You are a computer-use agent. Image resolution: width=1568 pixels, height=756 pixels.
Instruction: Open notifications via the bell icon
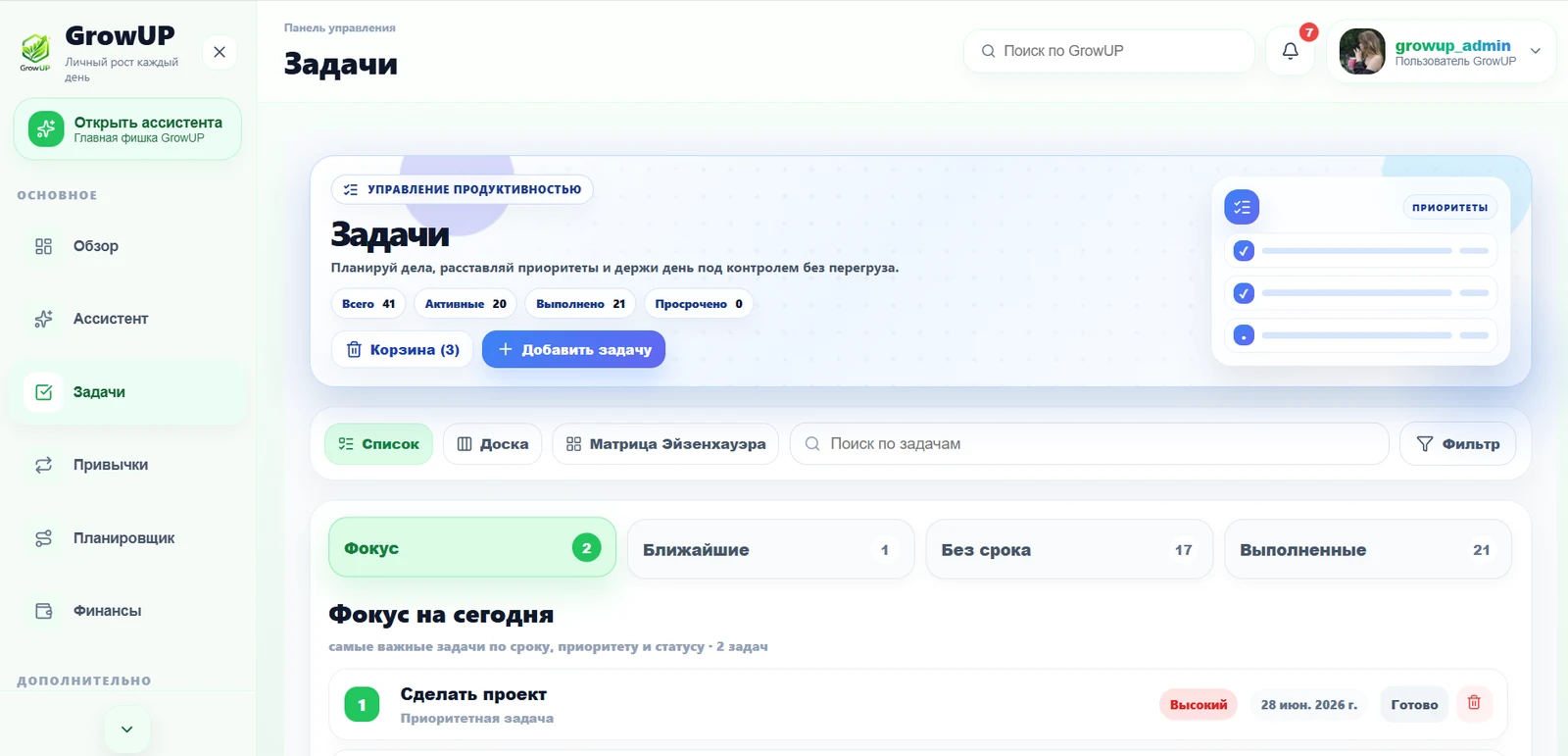coord(1291,51)
